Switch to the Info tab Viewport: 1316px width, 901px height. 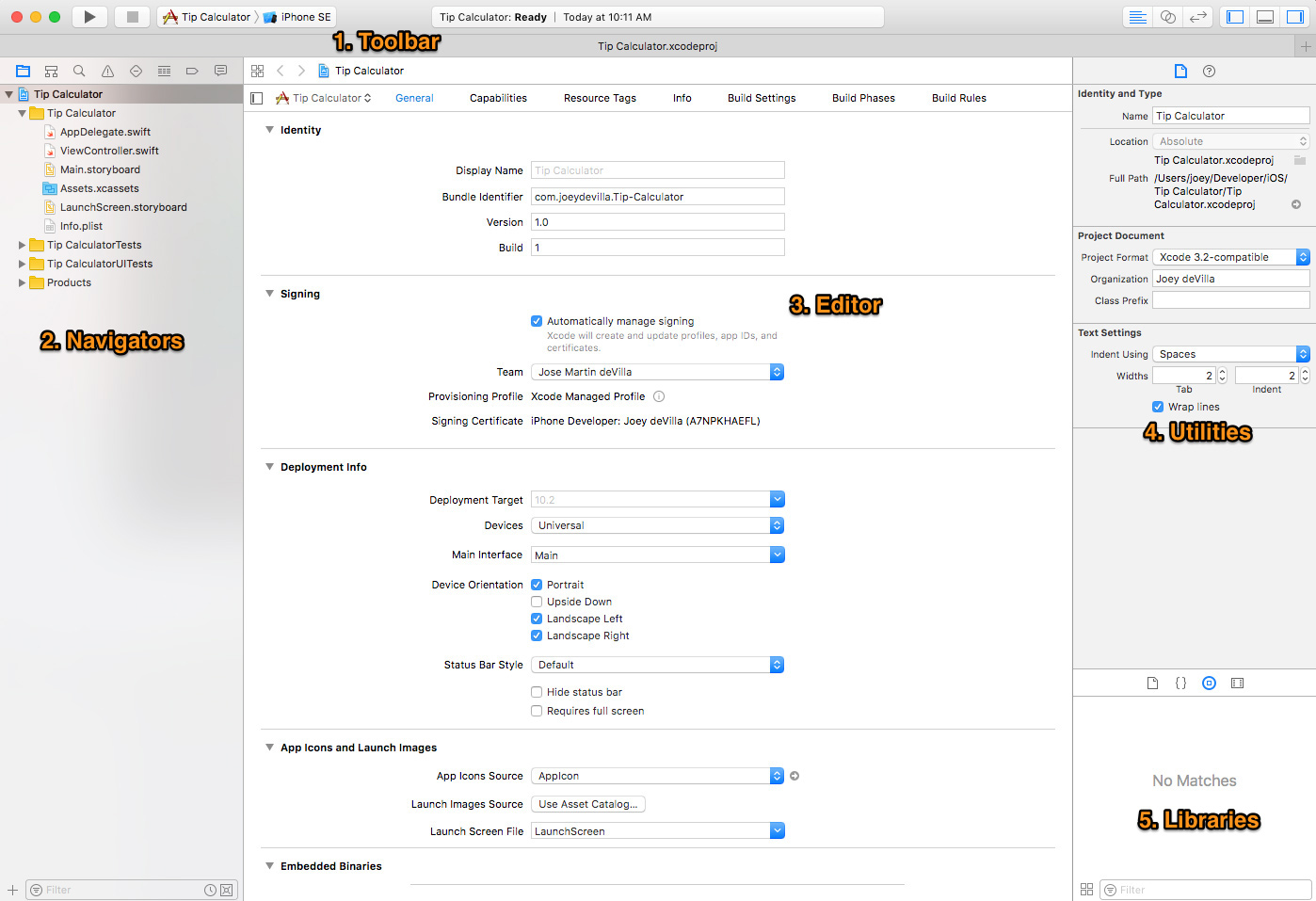pos(682,98)
